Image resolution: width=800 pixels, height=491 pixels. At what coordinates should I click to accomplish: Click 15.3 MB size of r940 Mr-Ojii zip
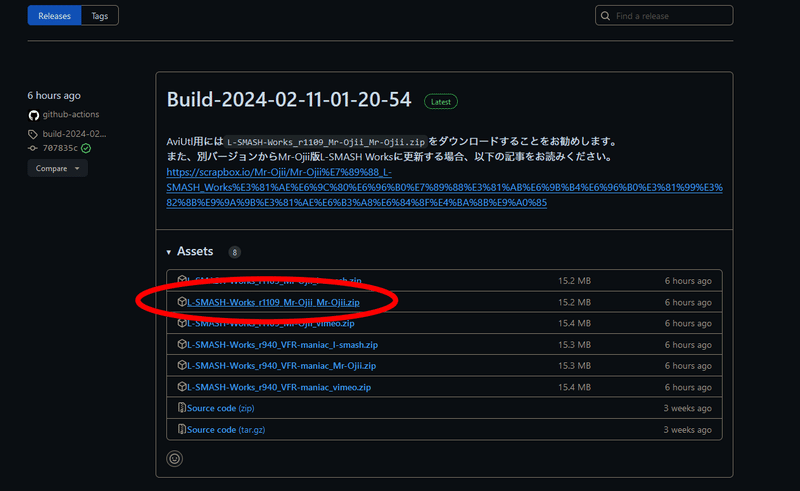pyautogui.click(x=574, y=365)
